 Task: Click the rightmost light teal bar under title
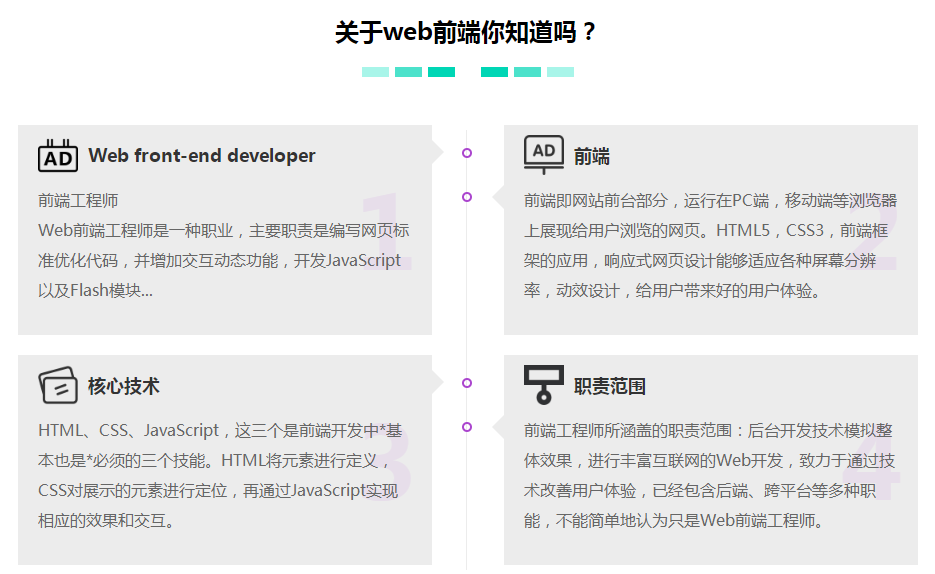coord(560,72)
